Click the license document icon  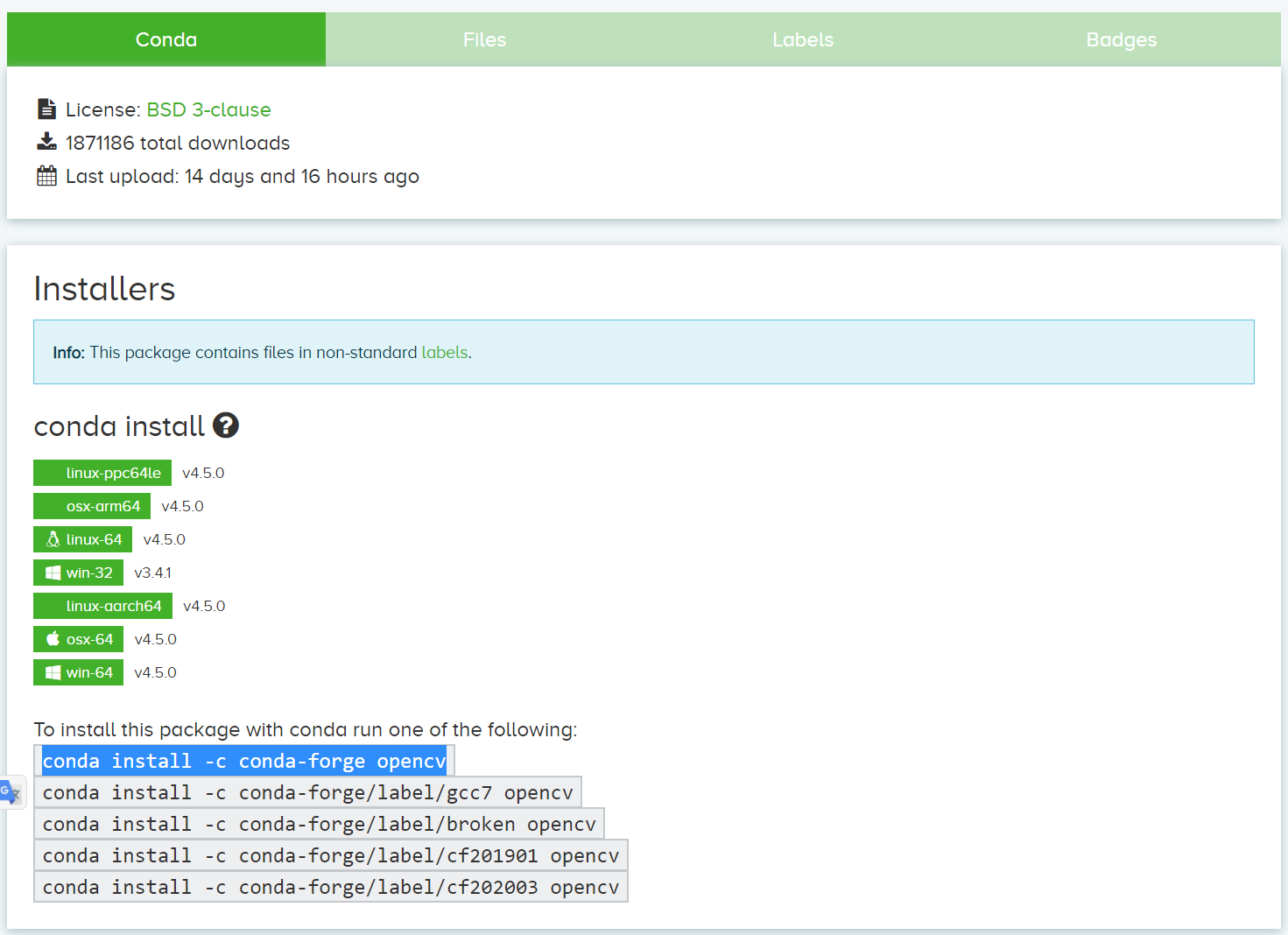(x=46, y=109)
